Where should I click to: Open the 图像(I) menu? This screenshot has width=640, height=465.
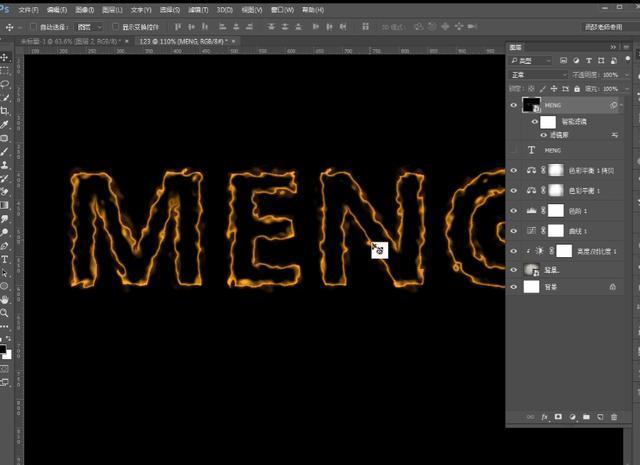[x=84, y=9]
